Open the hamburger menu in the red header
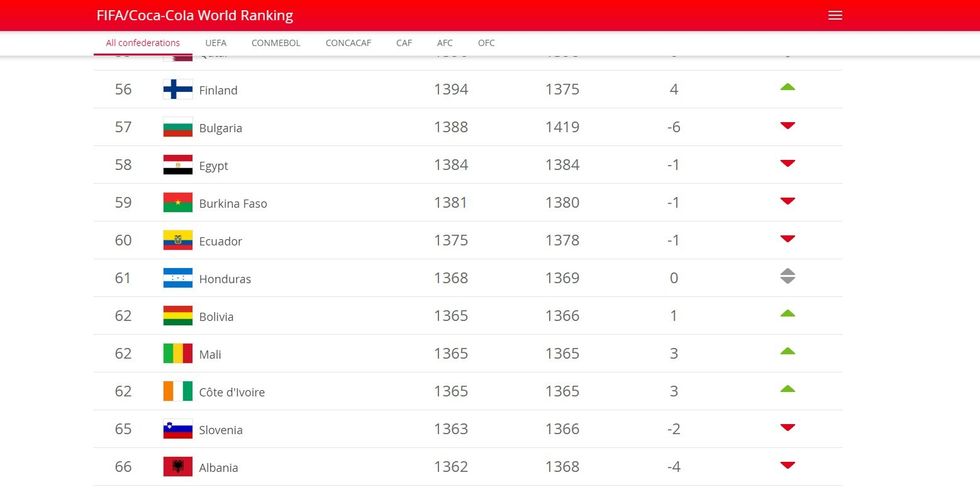This screenshot has width=980, height=489. point(835,16)
